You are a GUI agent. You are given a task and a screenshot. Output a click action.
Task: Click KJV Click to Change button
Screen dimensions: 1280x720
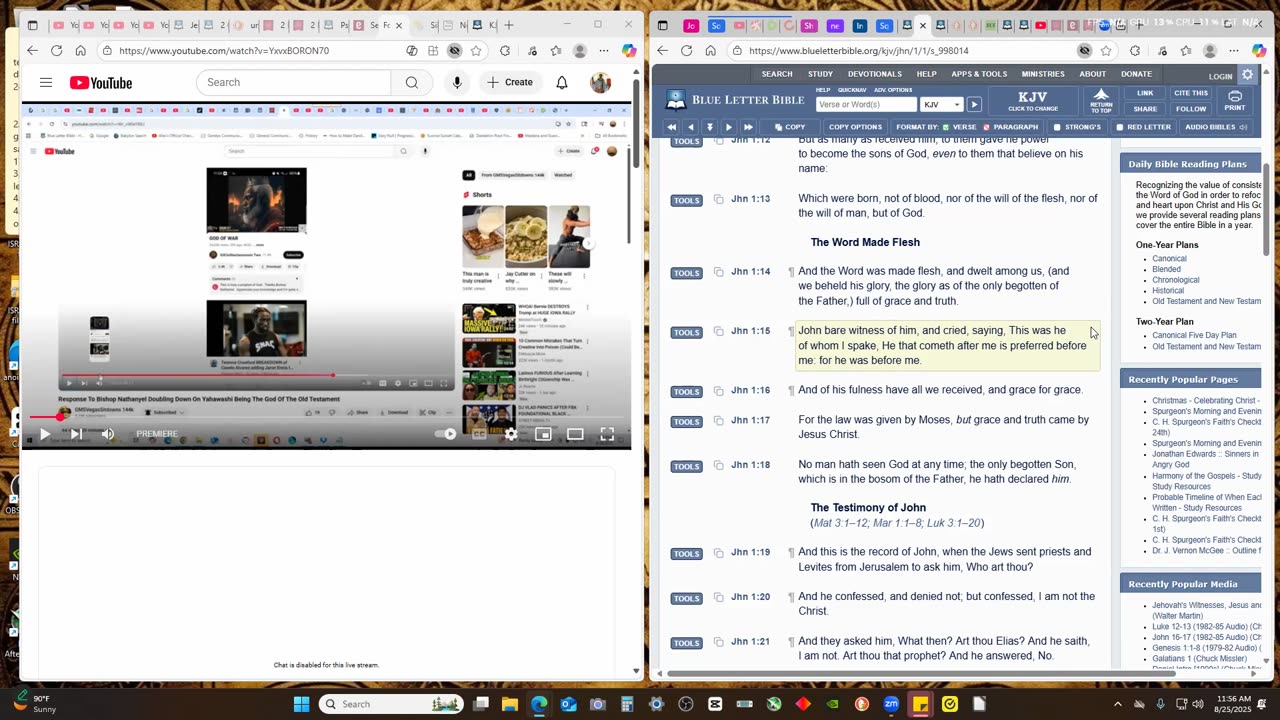click(1033, 101)
